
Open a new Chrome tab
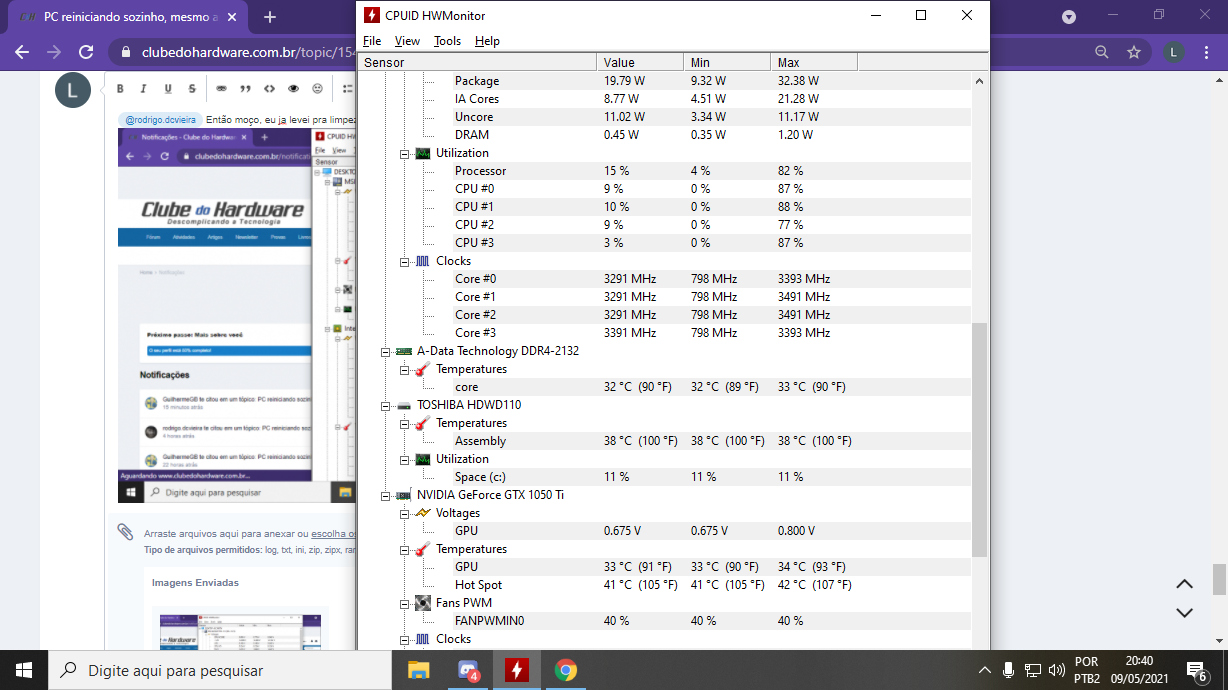270,17
